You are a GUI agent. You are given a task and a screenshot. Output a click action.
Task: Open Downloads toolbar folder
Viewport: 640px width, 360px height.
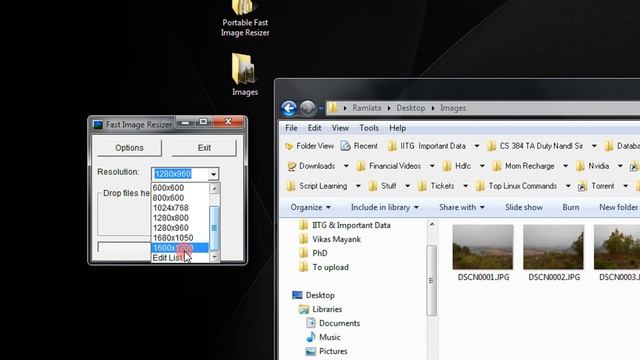311,166
